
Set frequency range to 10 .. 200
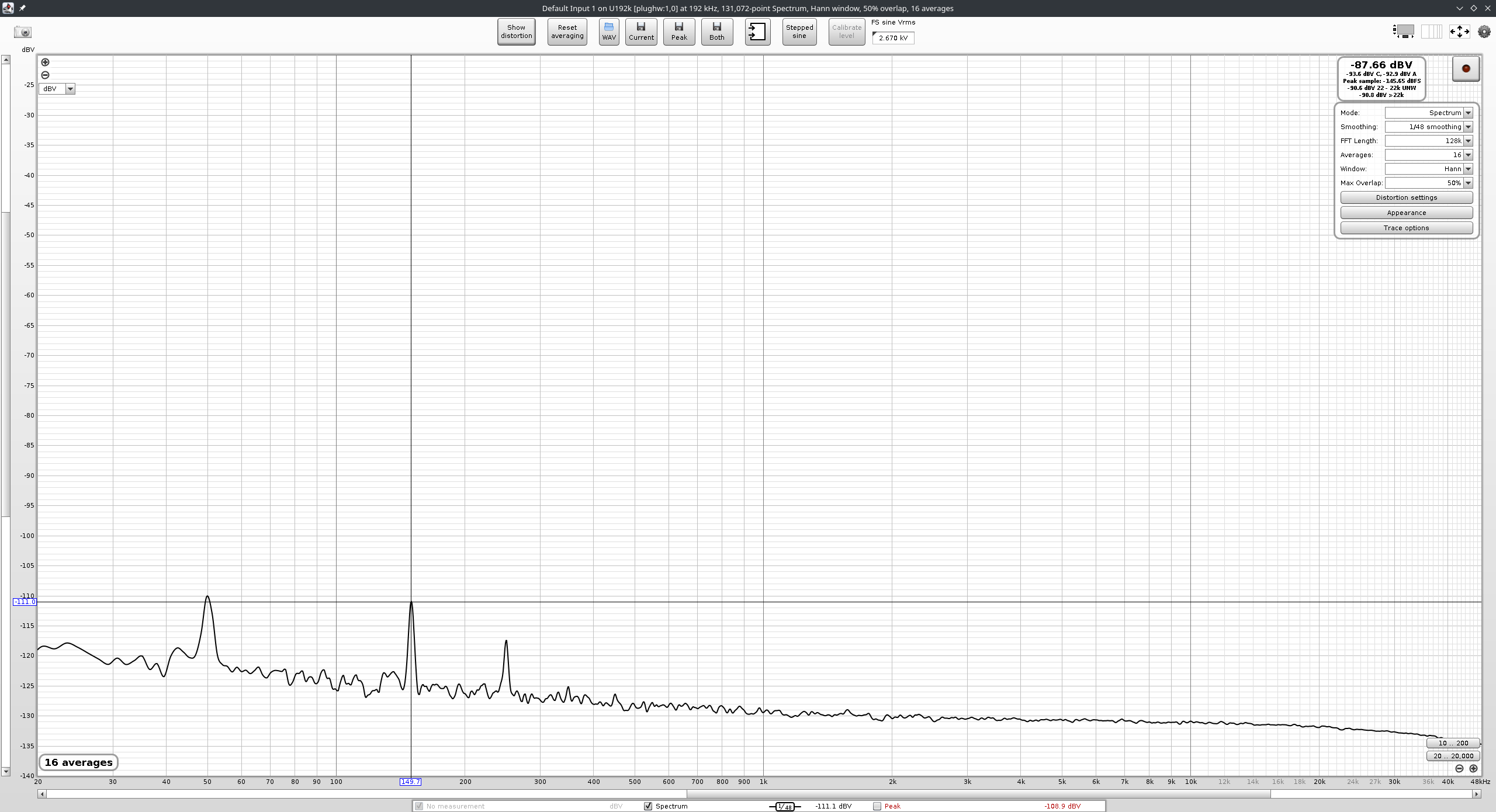[x=1453, y=743]
